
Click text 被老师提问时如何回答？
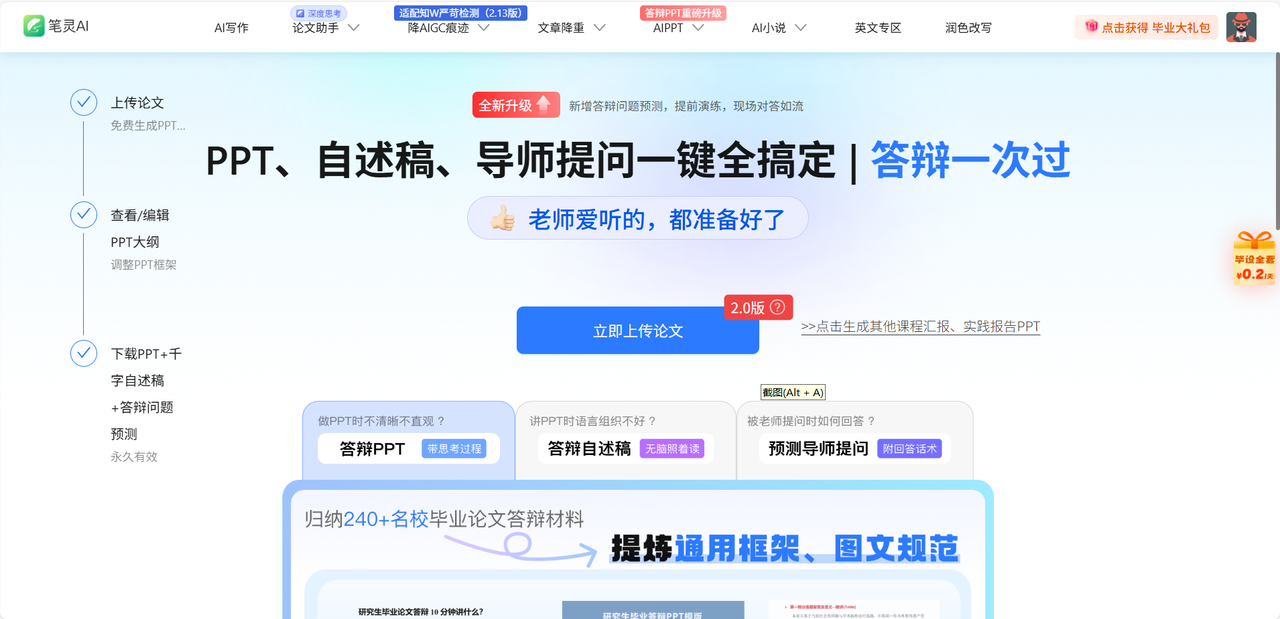pos(811,421)
